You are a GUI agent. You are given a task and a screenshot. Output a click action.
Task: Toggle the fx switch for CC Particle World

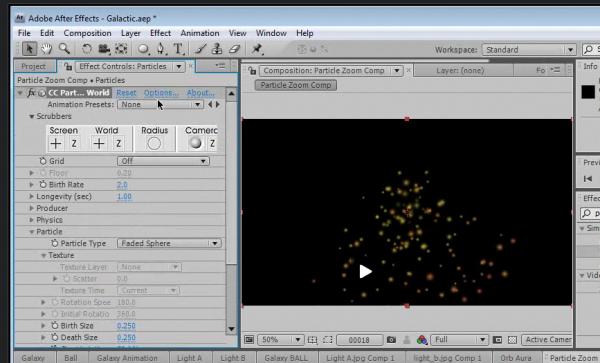tap(31, 93)
